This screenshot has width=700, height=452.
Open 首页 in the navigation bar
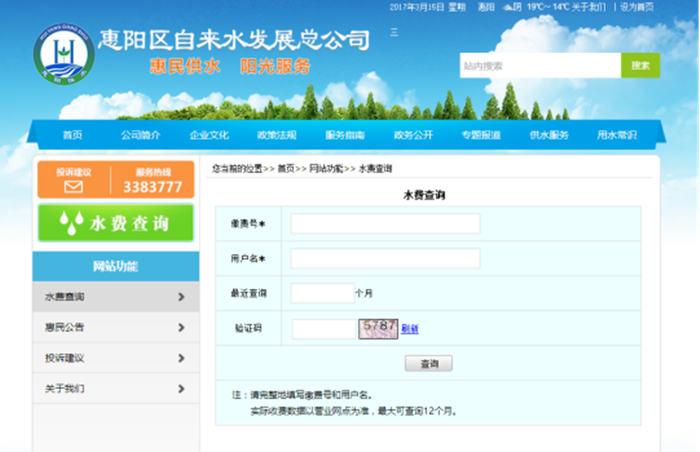tap(72, 135)
